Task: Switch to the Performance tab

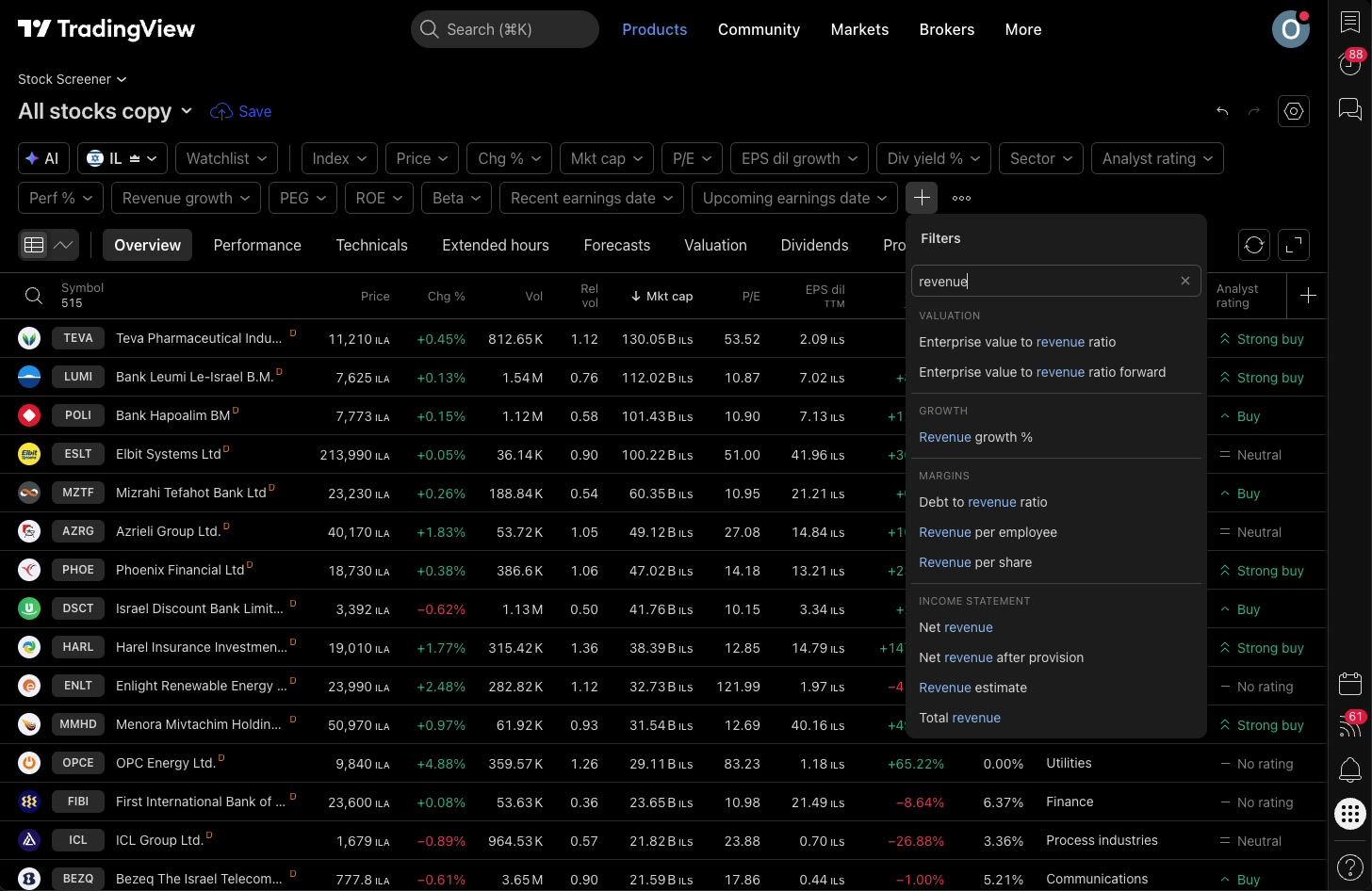Action: pyautogui.click(x=257, y=245)
